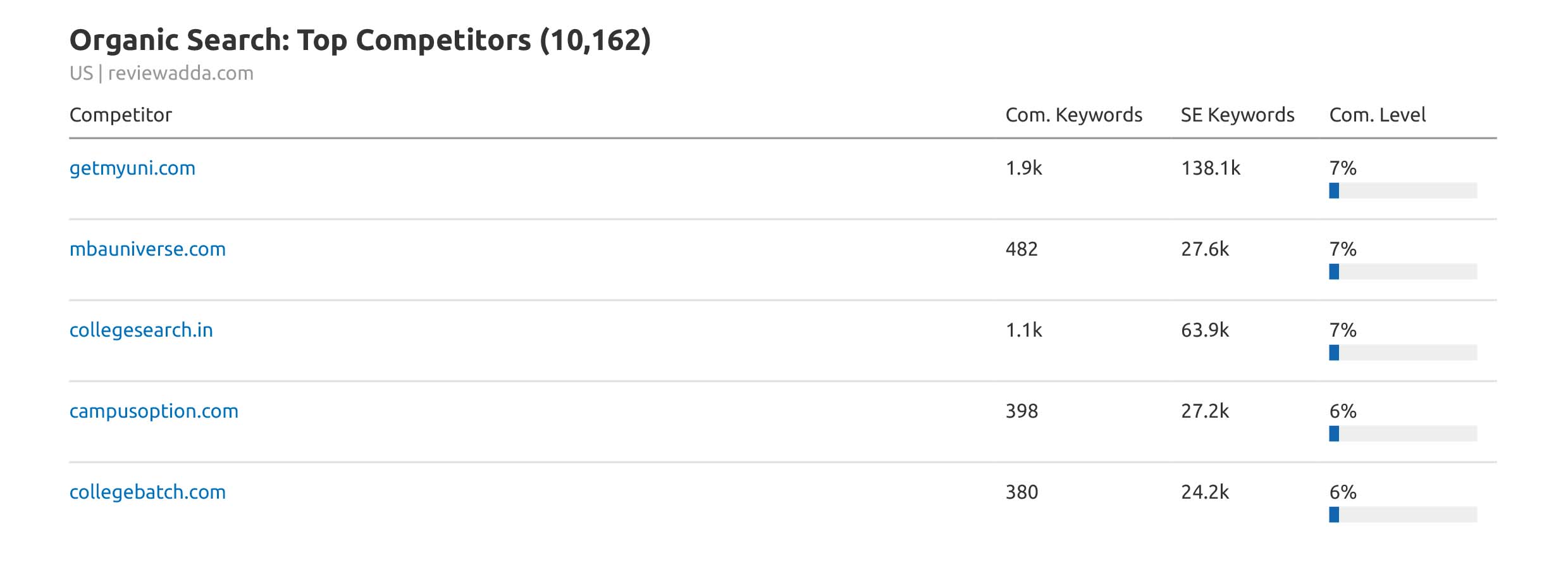Select the collegesearch.in competition level bar
The image size is (1568, 586).
(x=1402, y=352)
